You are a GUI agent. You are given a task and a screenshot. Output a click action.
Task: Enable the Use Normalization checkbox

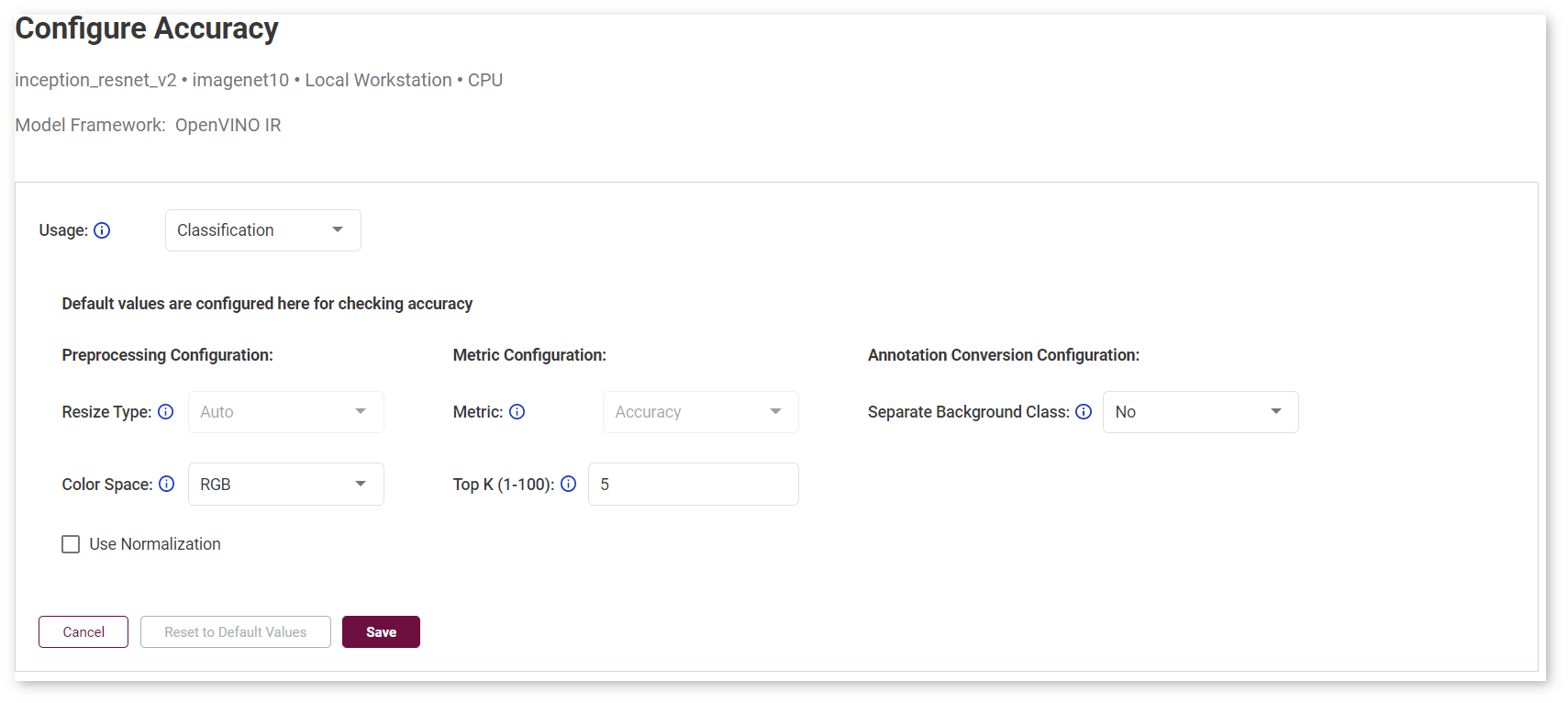tap(71, 544)
